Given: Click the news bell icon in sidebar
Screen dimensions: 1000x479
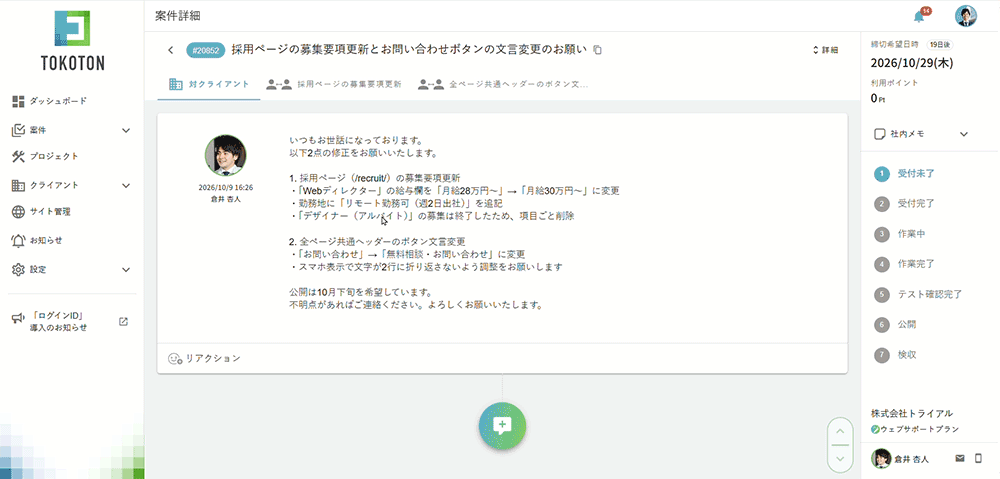Looking at the screenshot, I should [18, 240].
